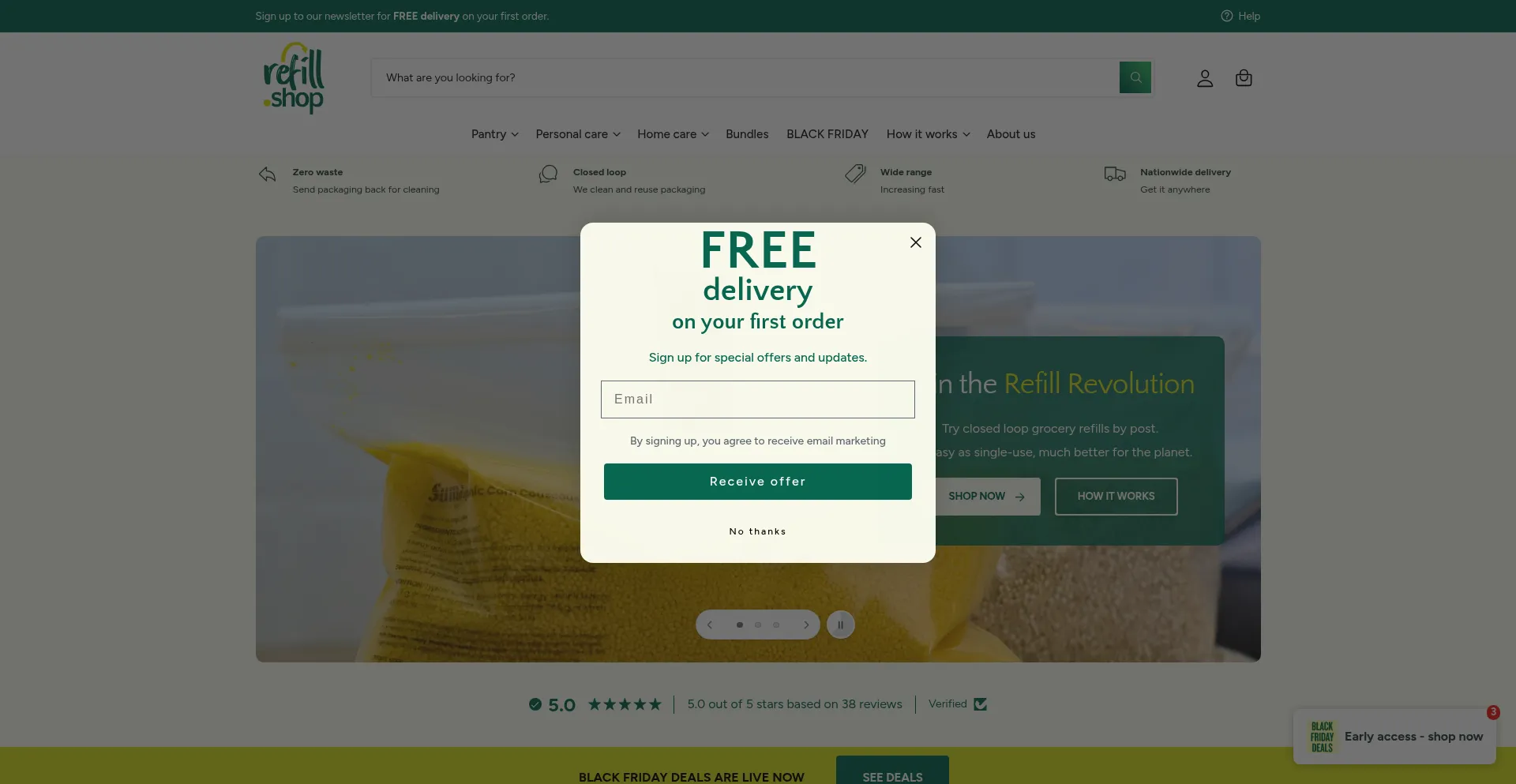Click the green search magnifier button
The height and width of the screenshot is (784, 1516).
pos(1135,77)
